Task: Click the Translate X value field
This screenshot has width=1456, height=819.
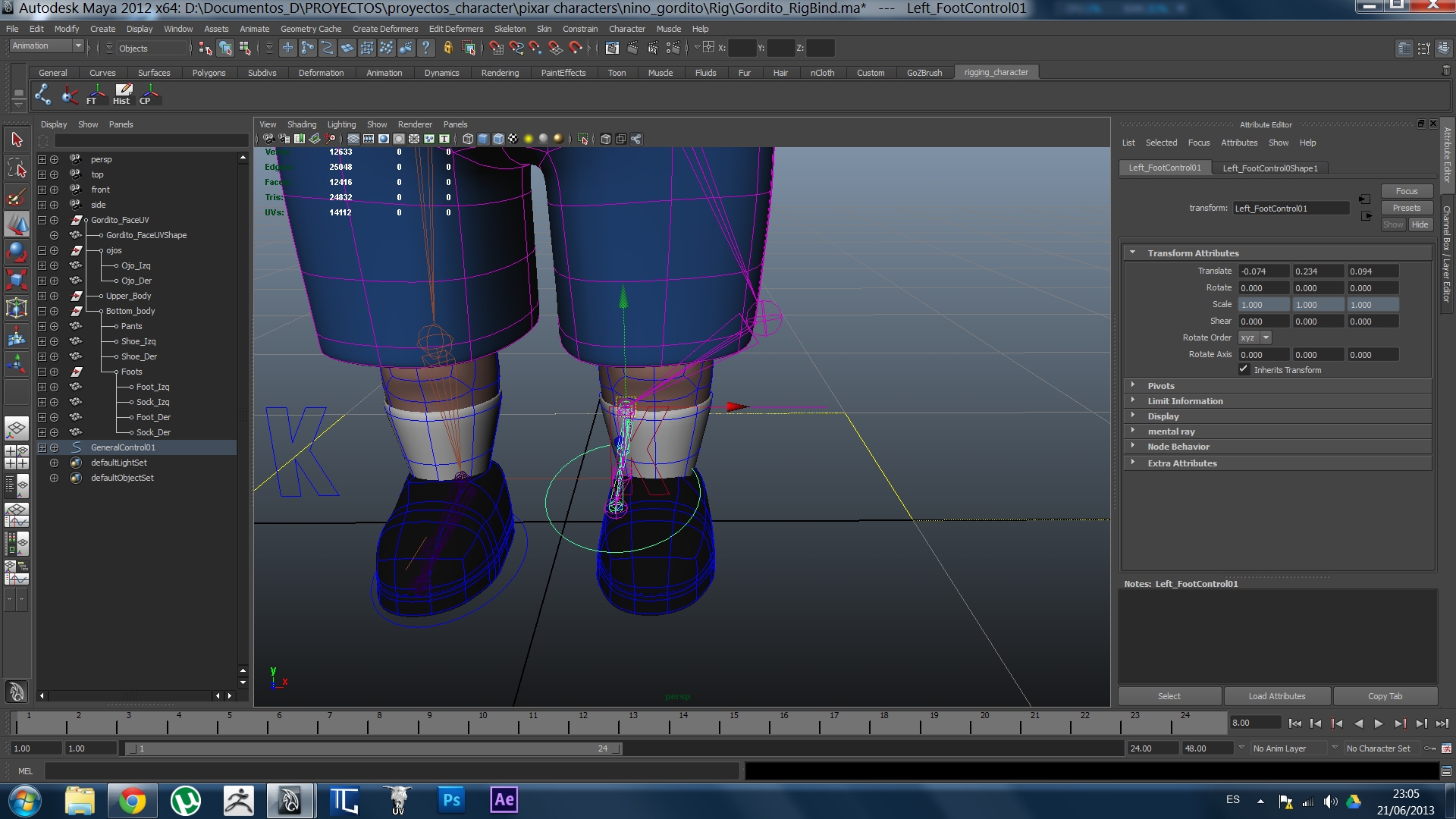Action: tap(1263, 271)
